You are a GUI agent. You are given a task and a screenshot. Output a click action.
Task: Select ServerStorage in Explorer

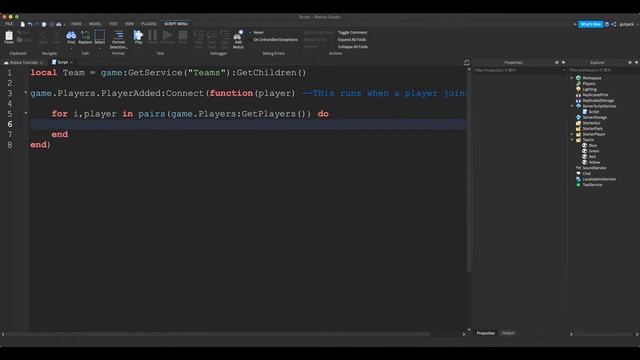click(594, 117)
